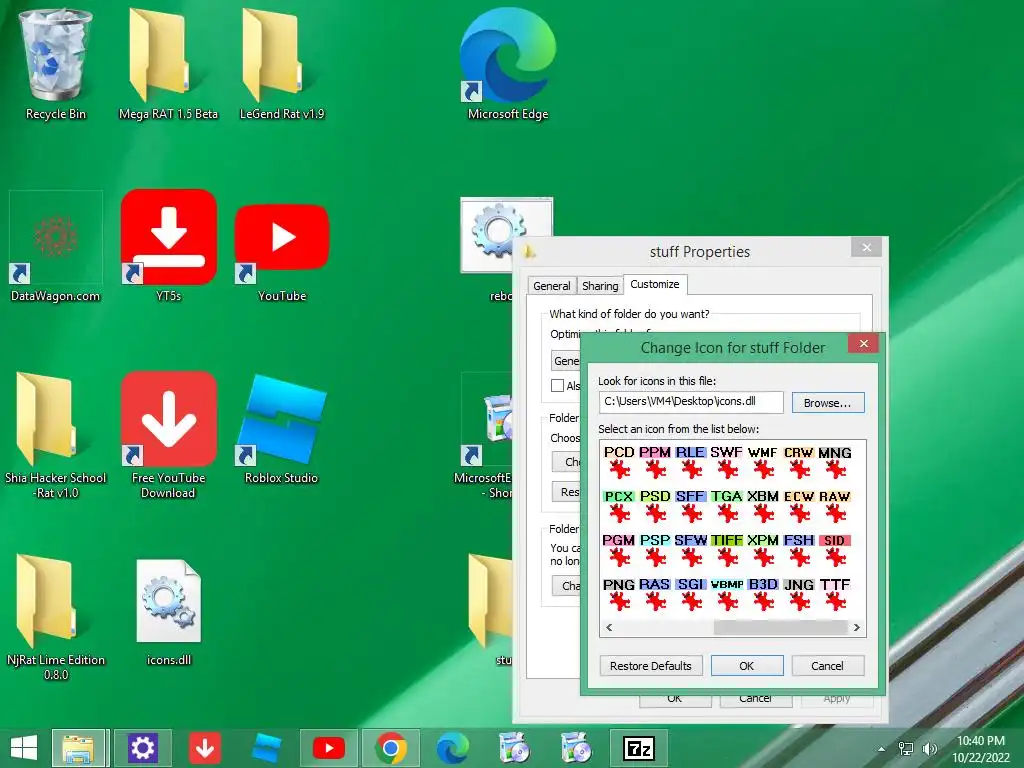Pick the ECW icon
This screenshot has width=1024, height=768.
click(798, 506)
